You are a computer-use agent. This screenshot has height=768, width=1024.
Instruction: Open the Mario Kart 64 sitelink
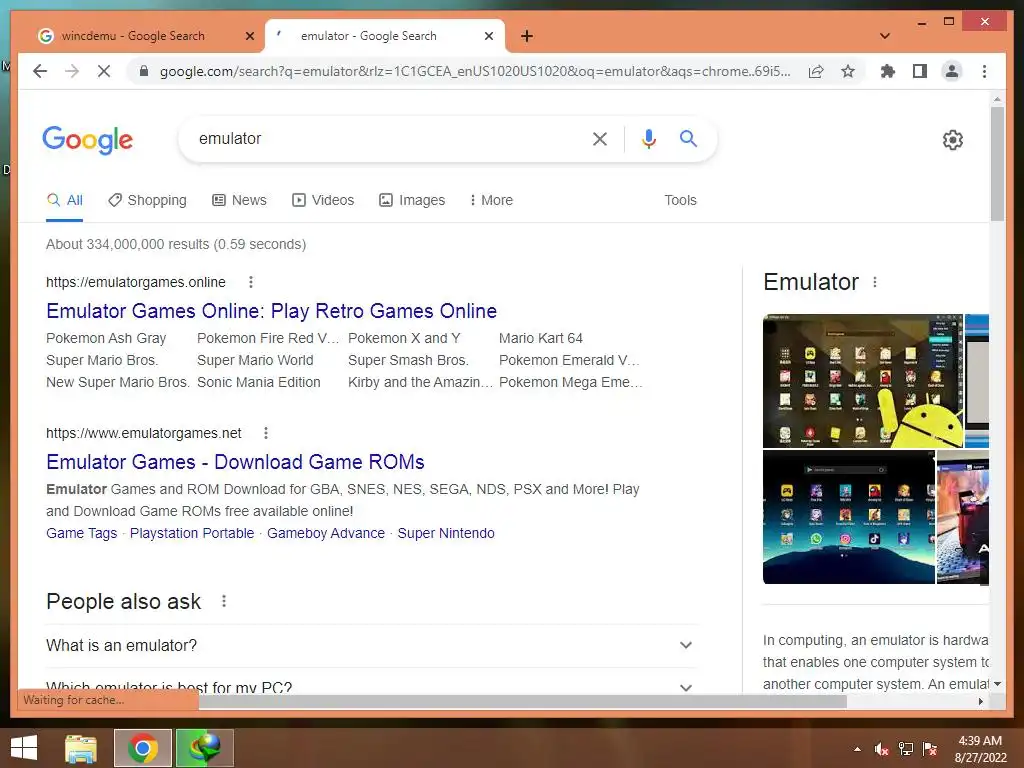pos(541,338)
